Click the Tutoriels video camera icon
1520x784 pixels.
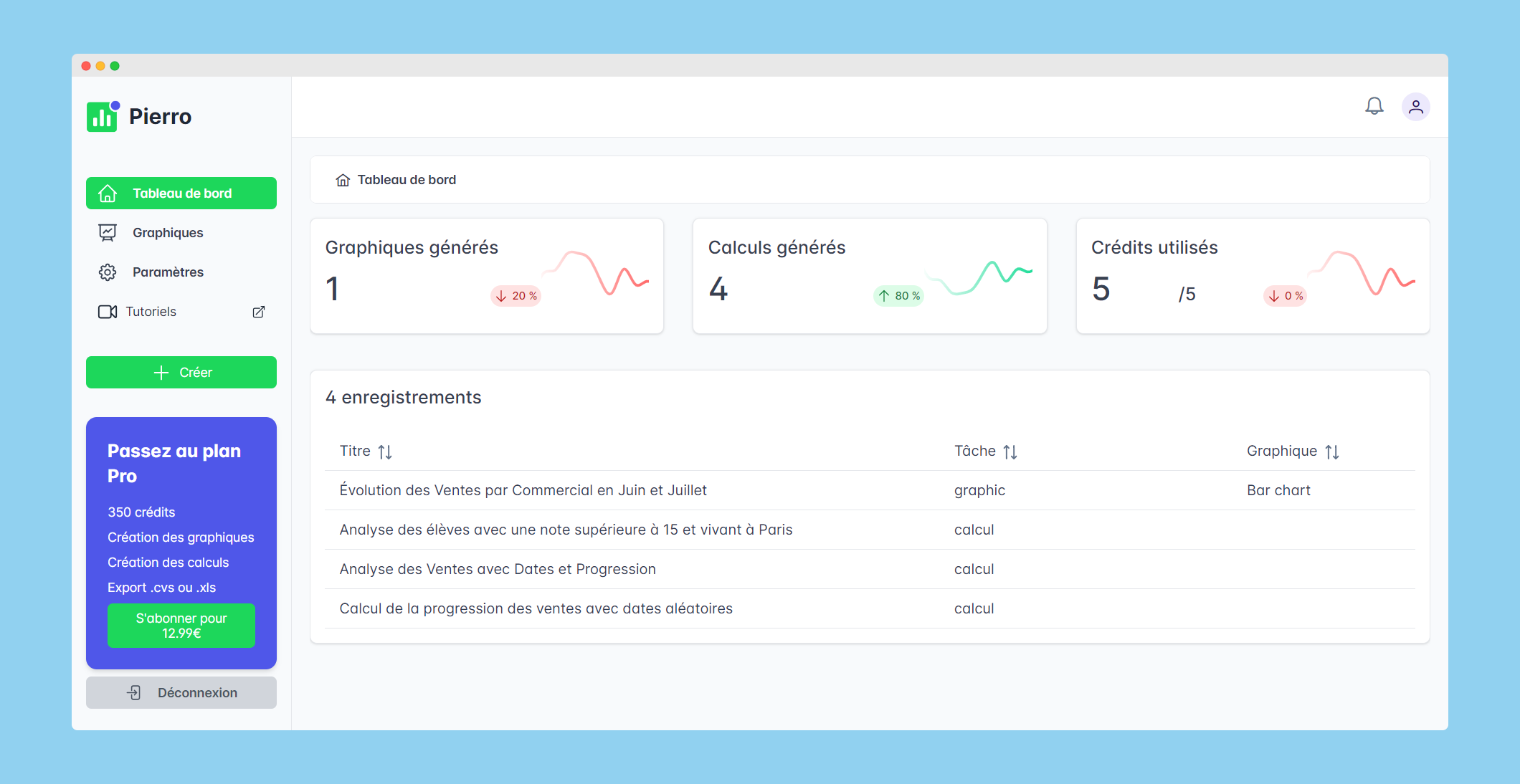coord(108,312)
